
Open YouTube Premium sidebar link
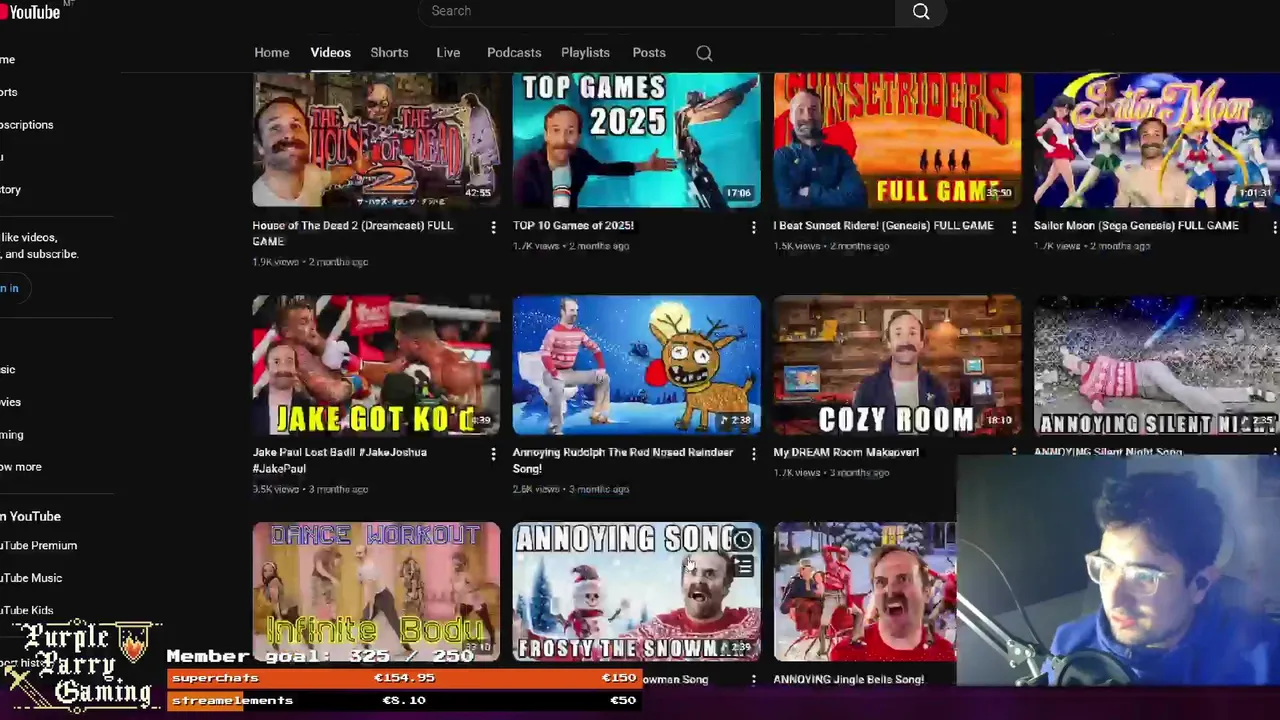(x=38, y=546)
